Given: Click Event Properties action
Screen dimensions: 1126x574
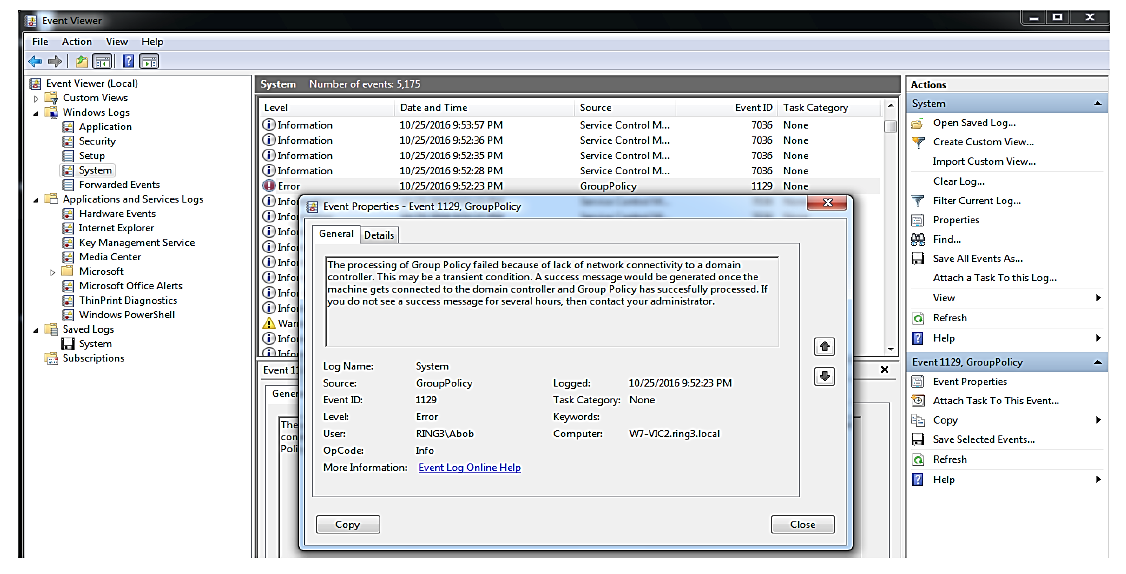Looking at the screenshot, I should pyautogui.click(x=970, y=381).
